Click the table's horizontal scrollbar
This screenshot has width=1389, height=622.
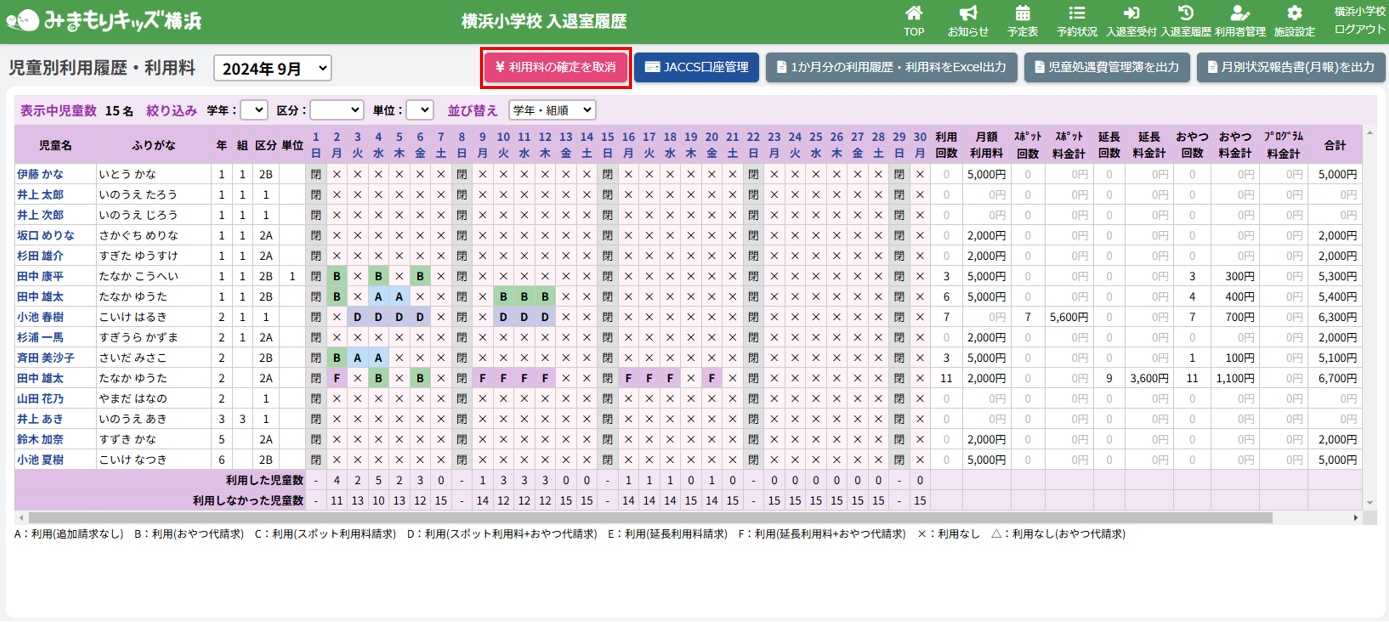(640, 518)
